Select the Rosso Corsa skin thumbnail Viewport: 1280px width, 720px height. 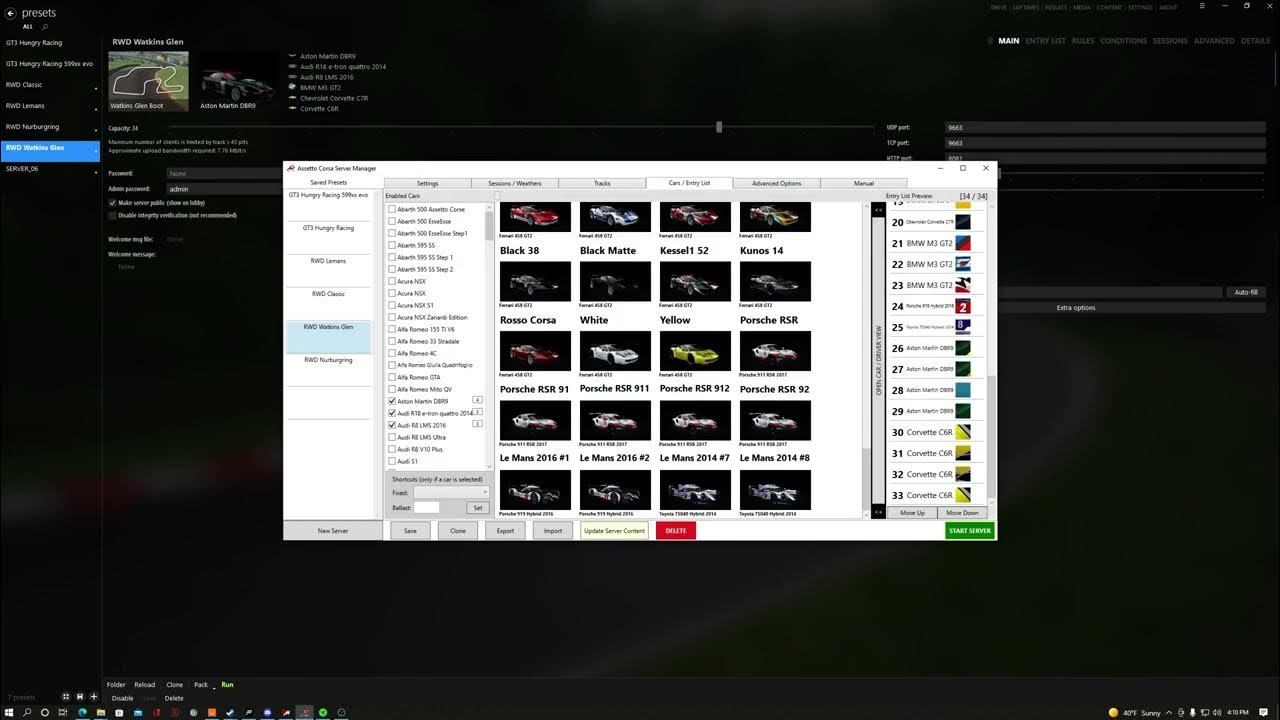pos(535,351)
